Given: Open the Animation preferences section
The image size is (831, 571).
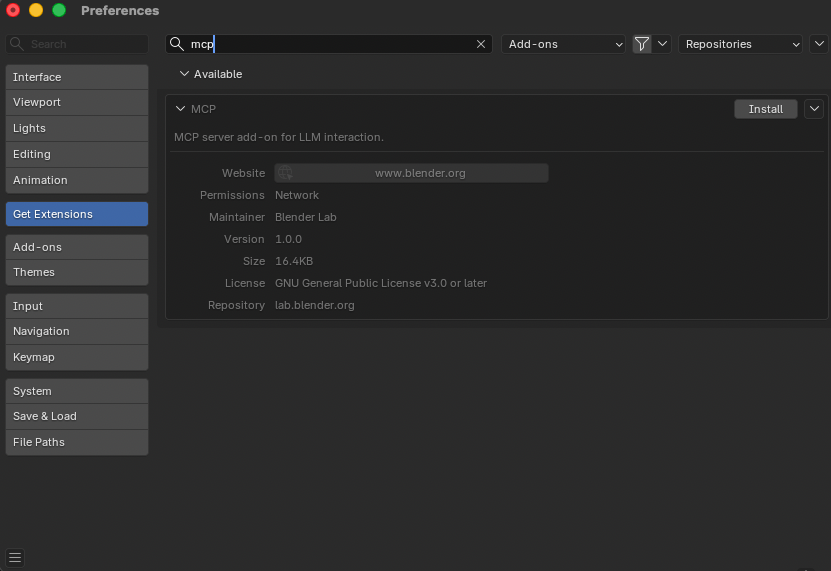Looking at the screenshot, I should (x=77, y=180).
